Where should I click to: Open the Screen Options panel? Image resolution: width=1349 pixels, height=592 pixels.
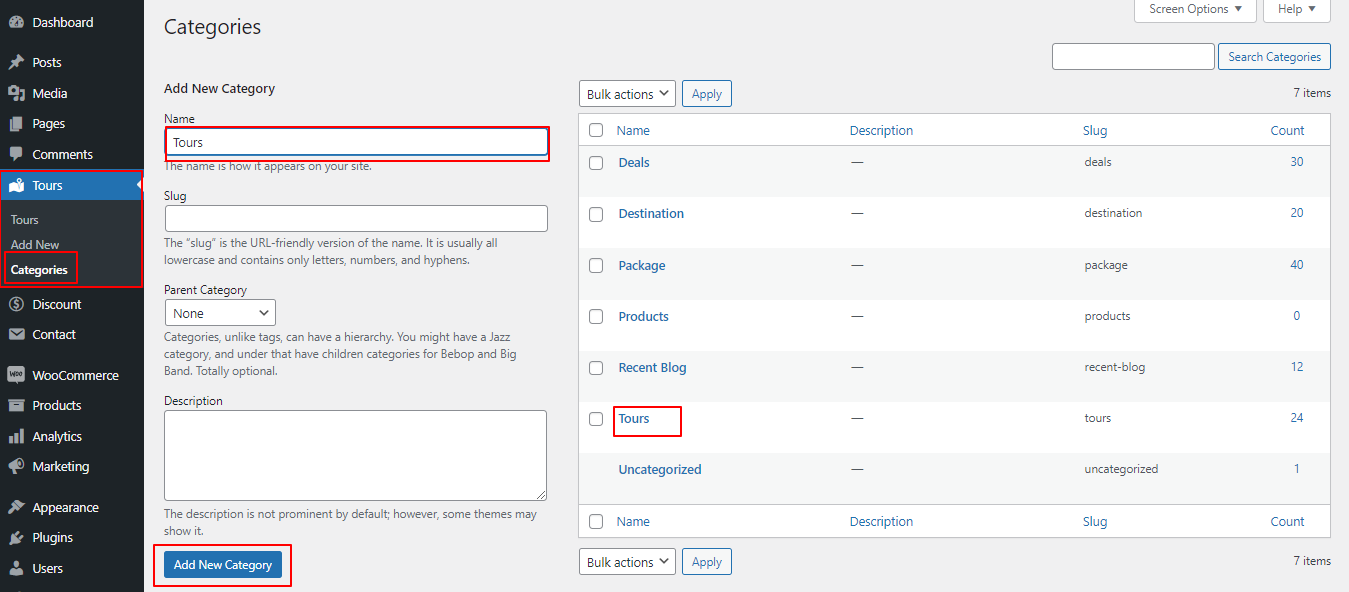[x=1195, y=9]
